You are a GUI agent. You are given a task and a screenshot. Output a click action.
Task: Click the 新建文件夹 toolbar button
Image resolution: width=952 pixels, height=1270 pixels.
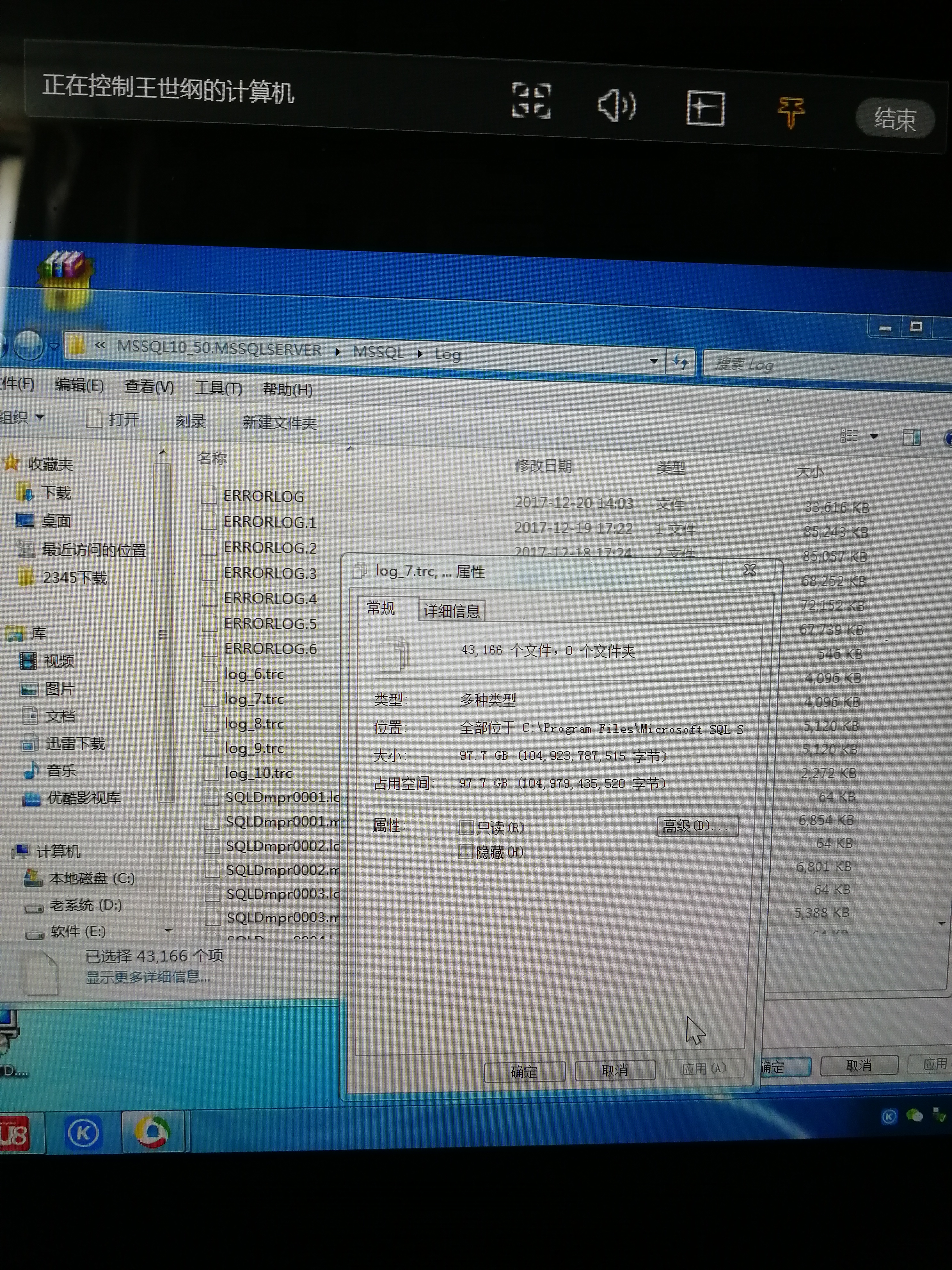[x=280, y=423]
